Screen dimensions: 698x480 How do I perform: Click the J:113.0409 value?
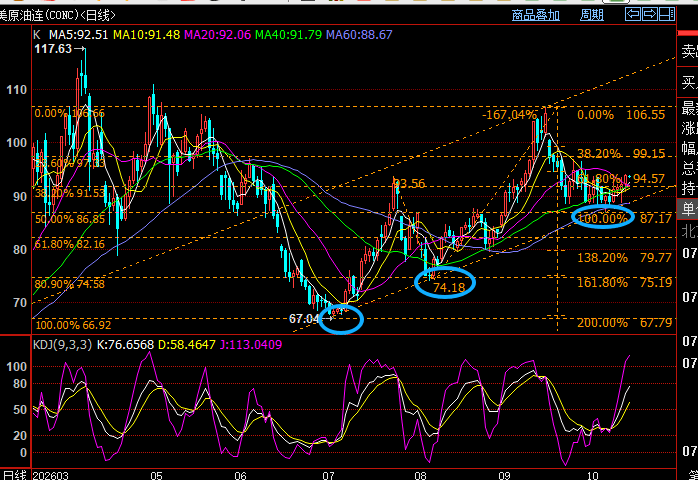251,345
